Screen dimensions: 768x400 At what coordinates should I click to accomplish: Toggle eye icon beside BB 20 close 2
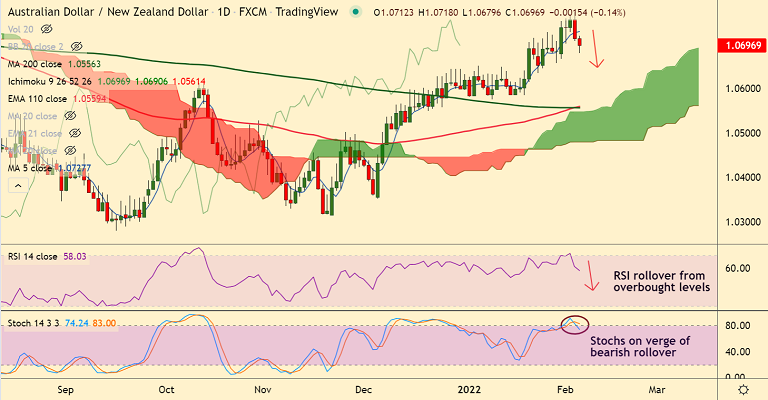(76, 47)
